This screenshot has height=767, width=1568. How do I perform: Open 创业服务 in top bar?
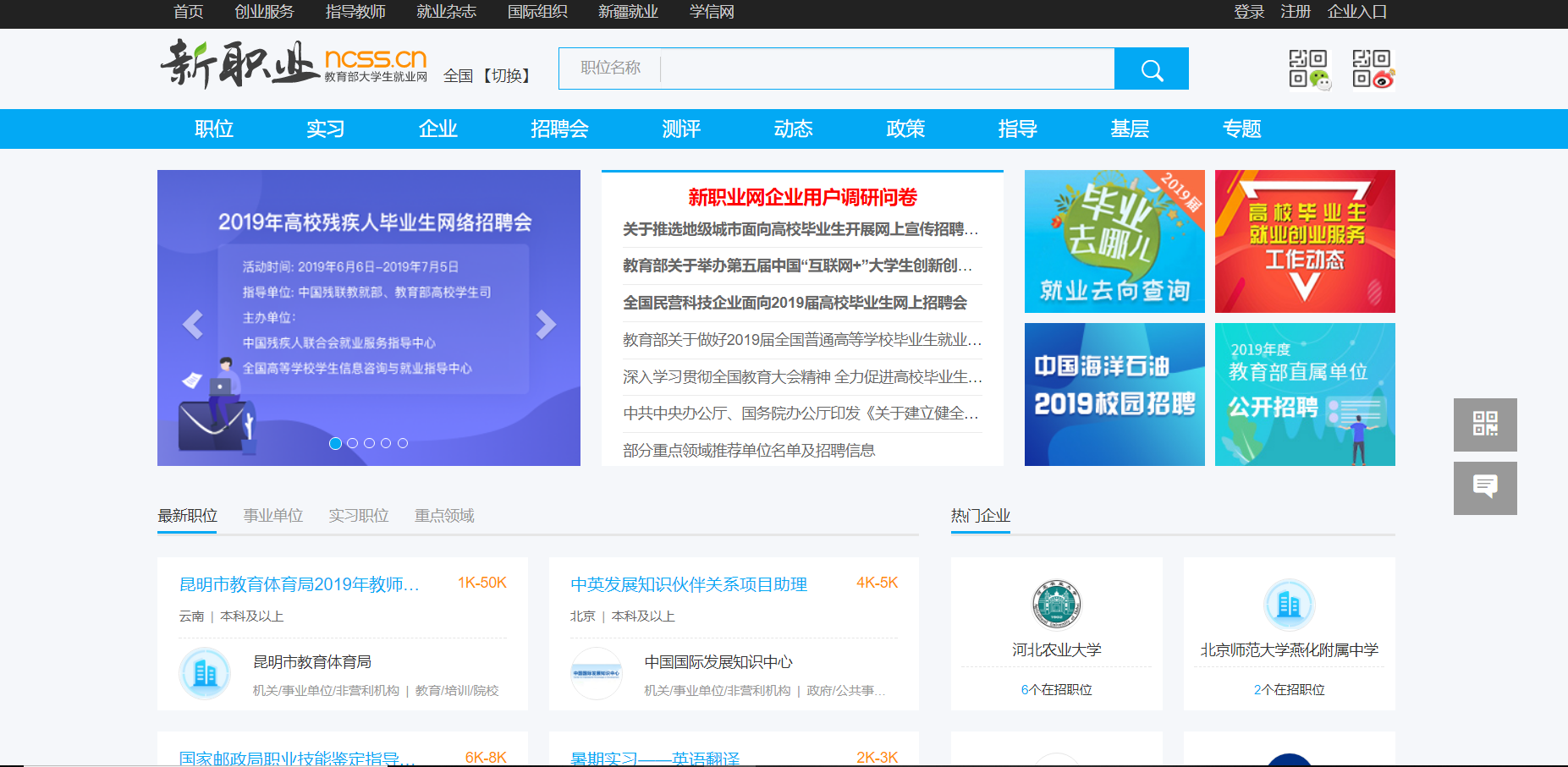pos(264,12)
